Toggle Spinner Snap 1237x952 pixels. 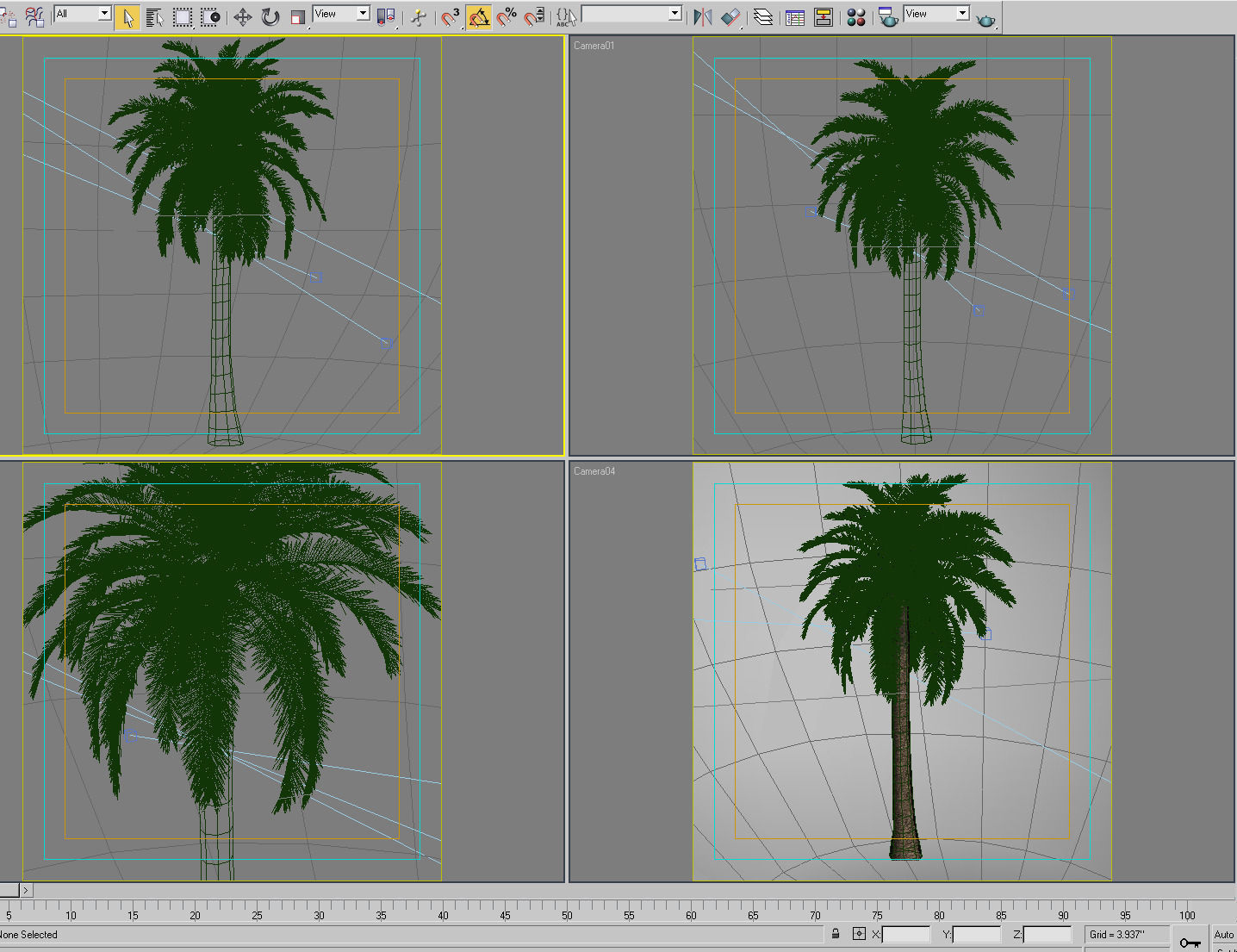(534, 17)
